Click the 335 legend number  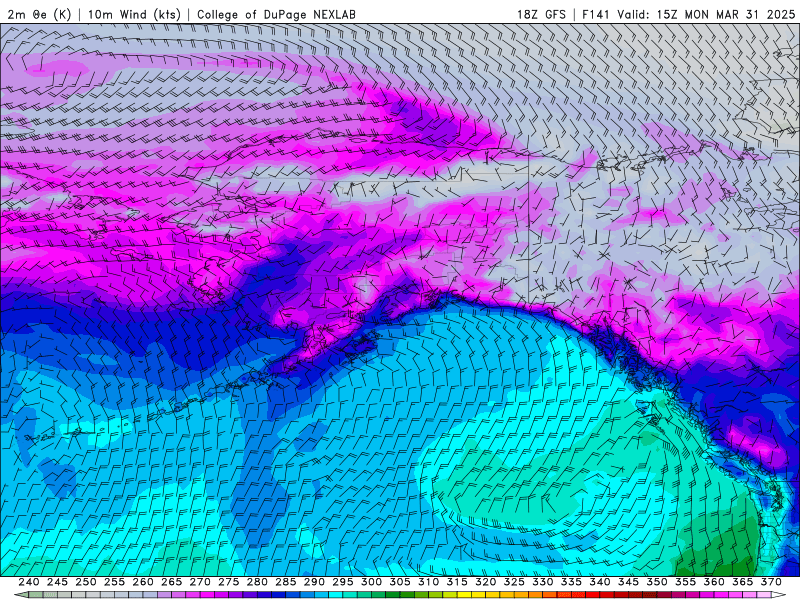571,582
